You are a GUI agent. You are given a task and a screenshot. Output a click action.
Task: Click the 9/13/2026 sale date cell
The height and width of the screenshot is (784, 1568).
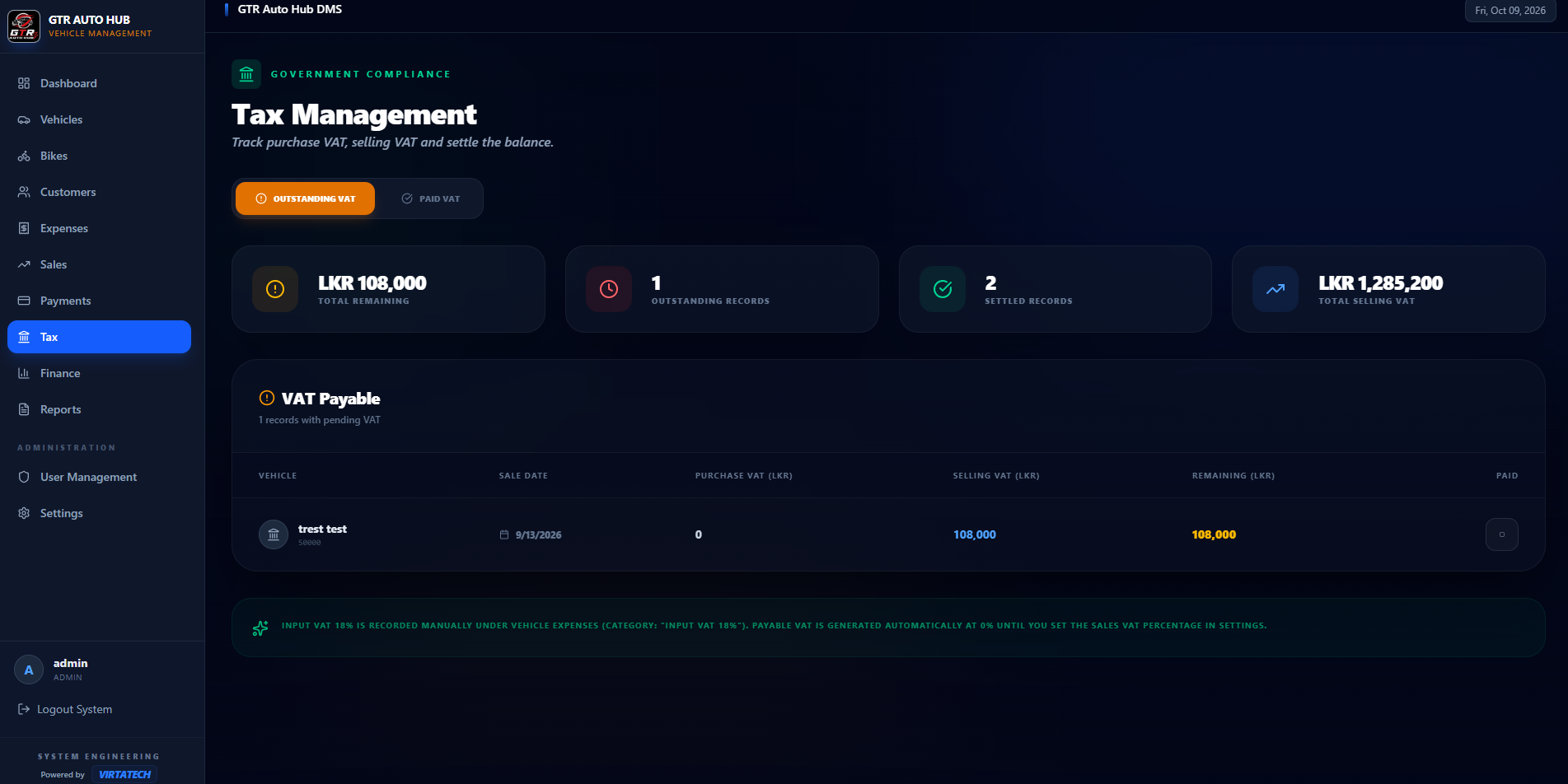coord(531,534)
